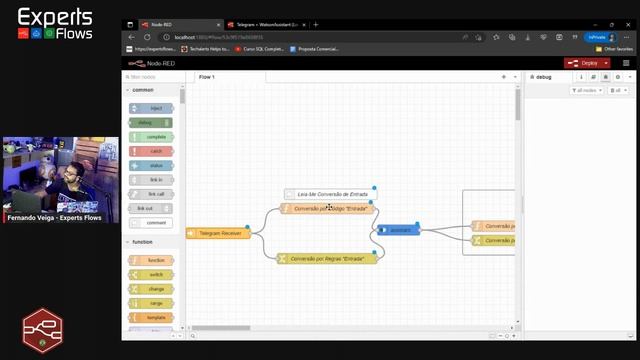This screenshot has height=360, width=640.
Task: Open the browser settings ellipsis menu
Action: point(627,37)
